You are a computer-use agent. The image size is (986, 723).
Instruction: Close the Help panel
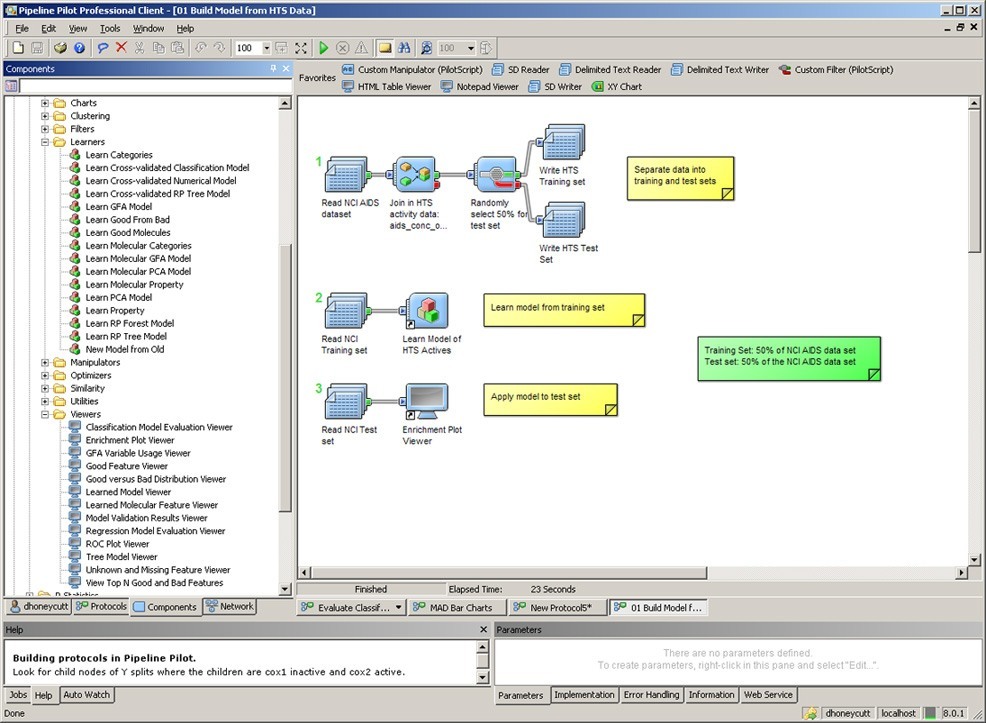[x=484, y=629]
